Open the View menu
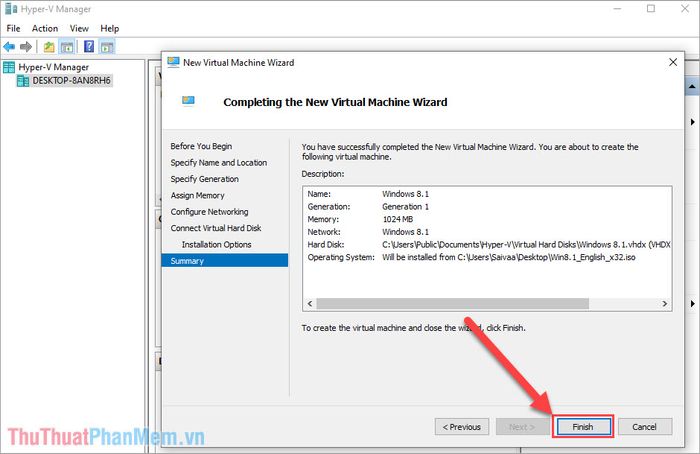 tap(79, 29)
